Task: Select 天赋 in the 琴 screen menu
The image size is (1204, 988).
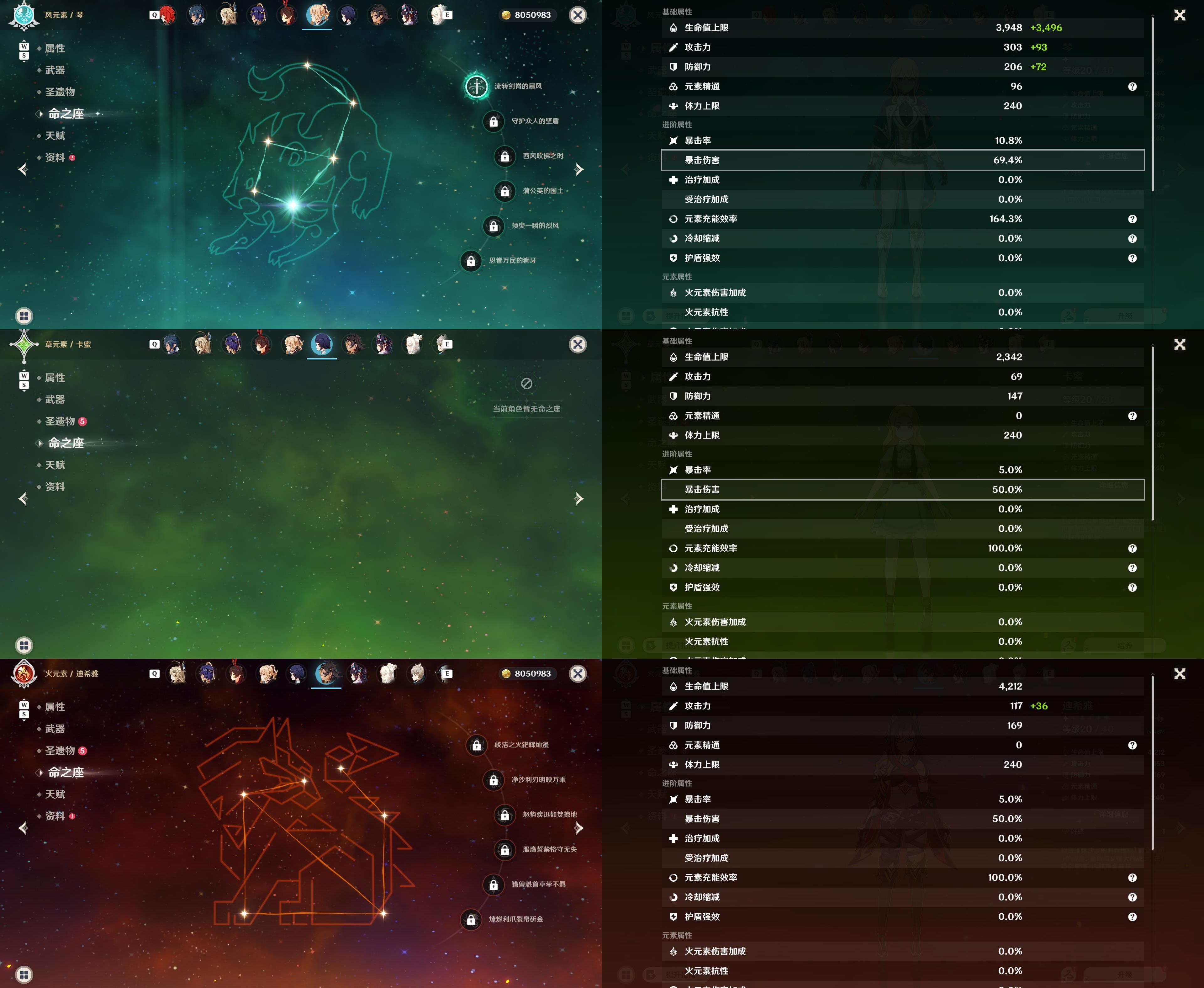Action: click(x=55, y=135)
